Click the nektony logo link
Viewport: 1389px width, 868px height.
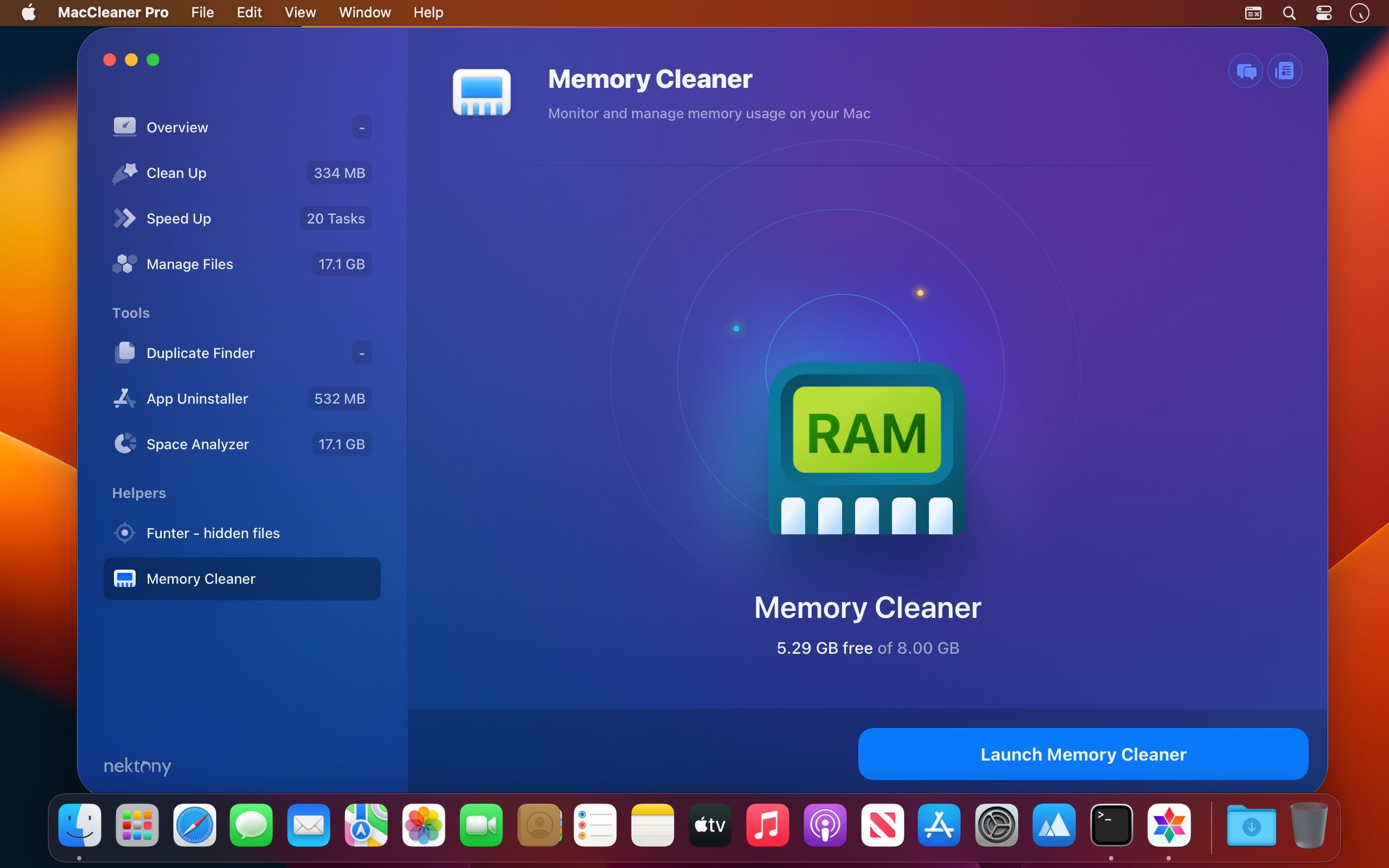[x=137, y=766]
